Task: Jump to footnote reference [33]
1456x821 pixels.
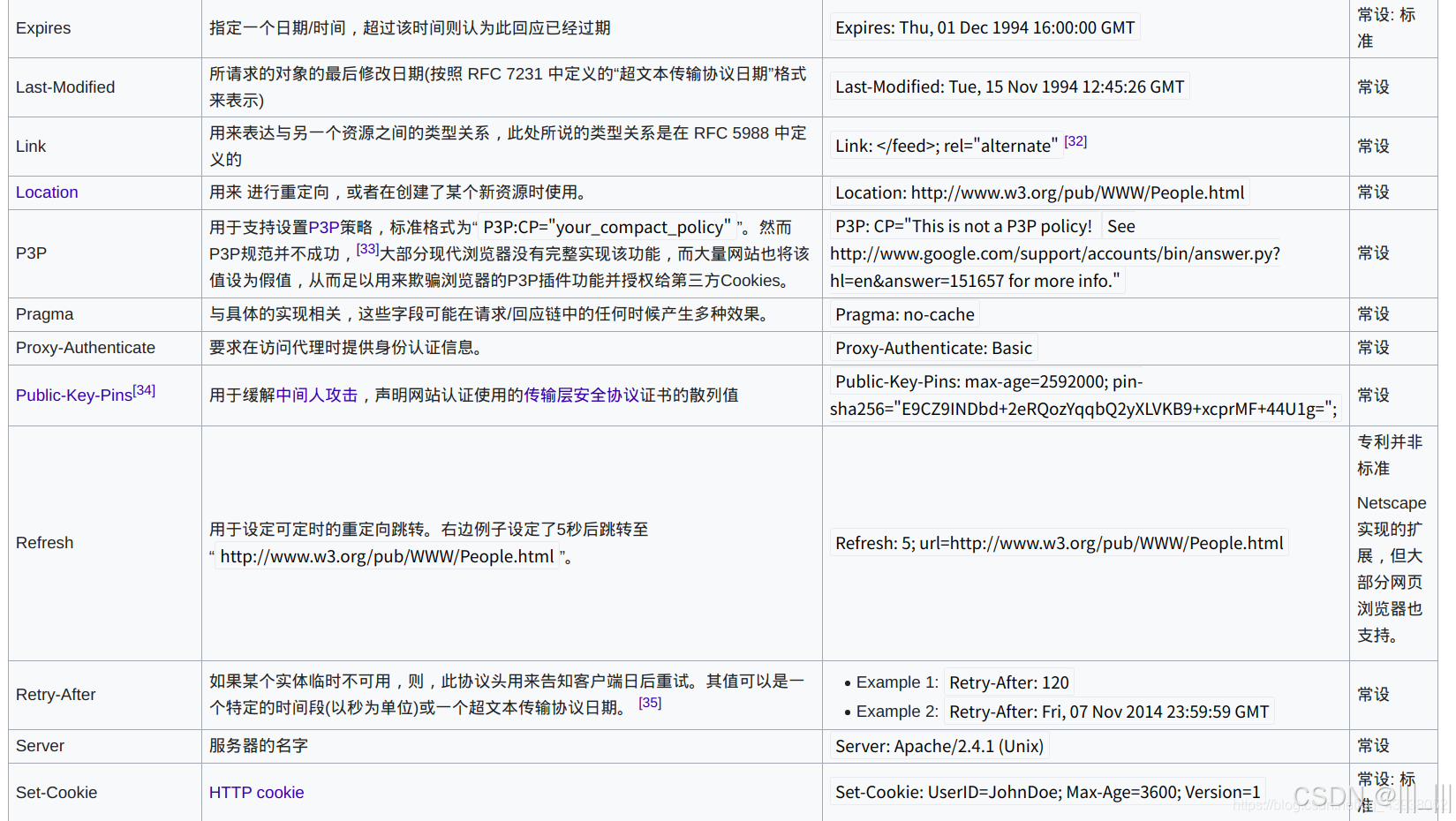Action: click(367, 249)
